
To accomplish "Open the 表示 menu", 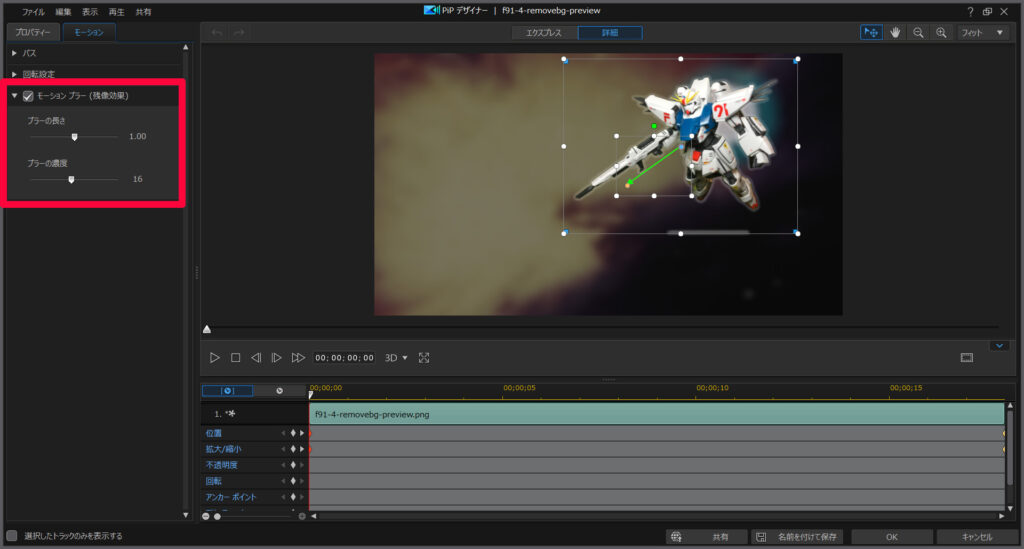I will 89,12.
